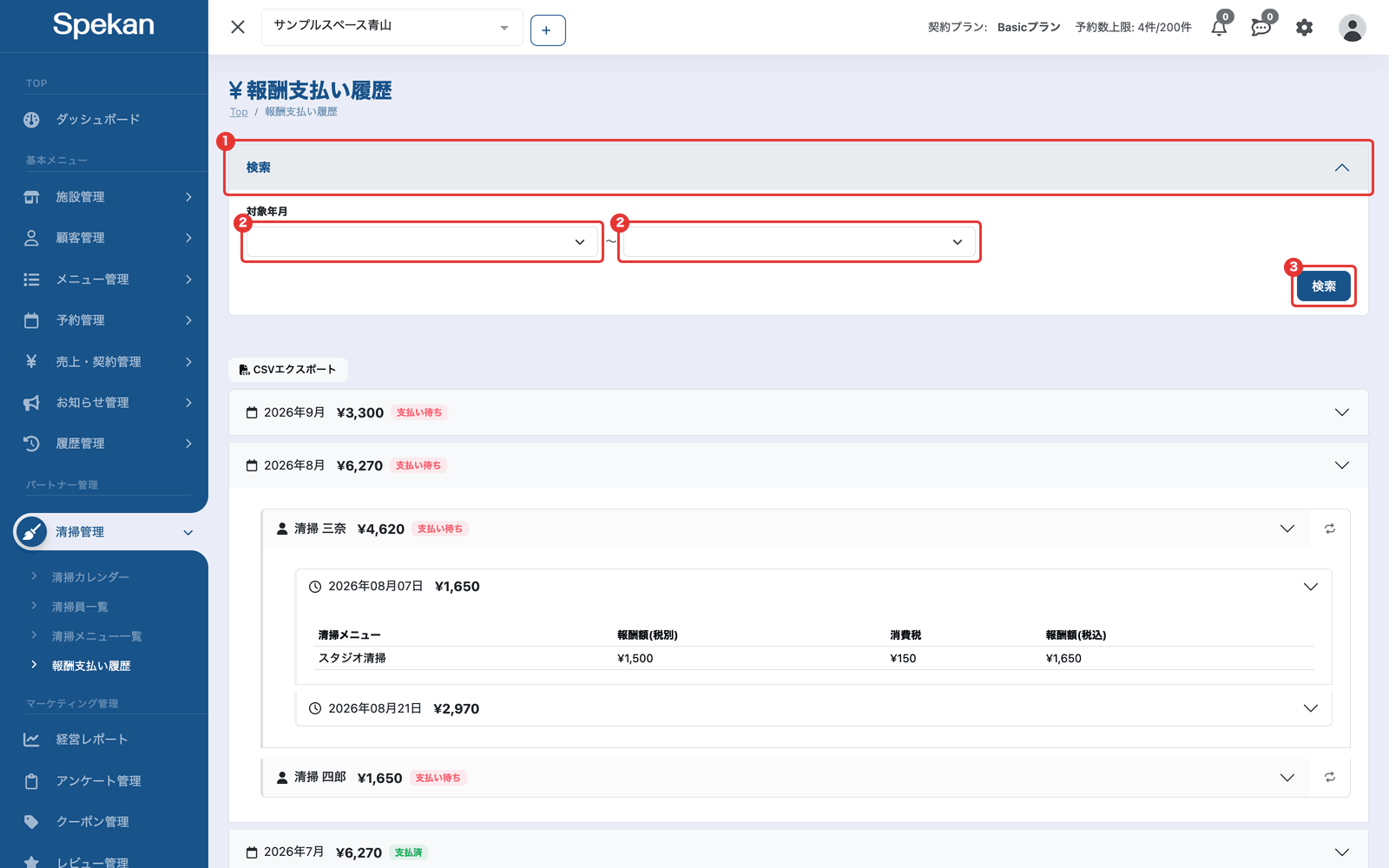Expand the 施設管理 sidebar menu
This screenshot has height=868, width=1389.
[x=104, y=197]
